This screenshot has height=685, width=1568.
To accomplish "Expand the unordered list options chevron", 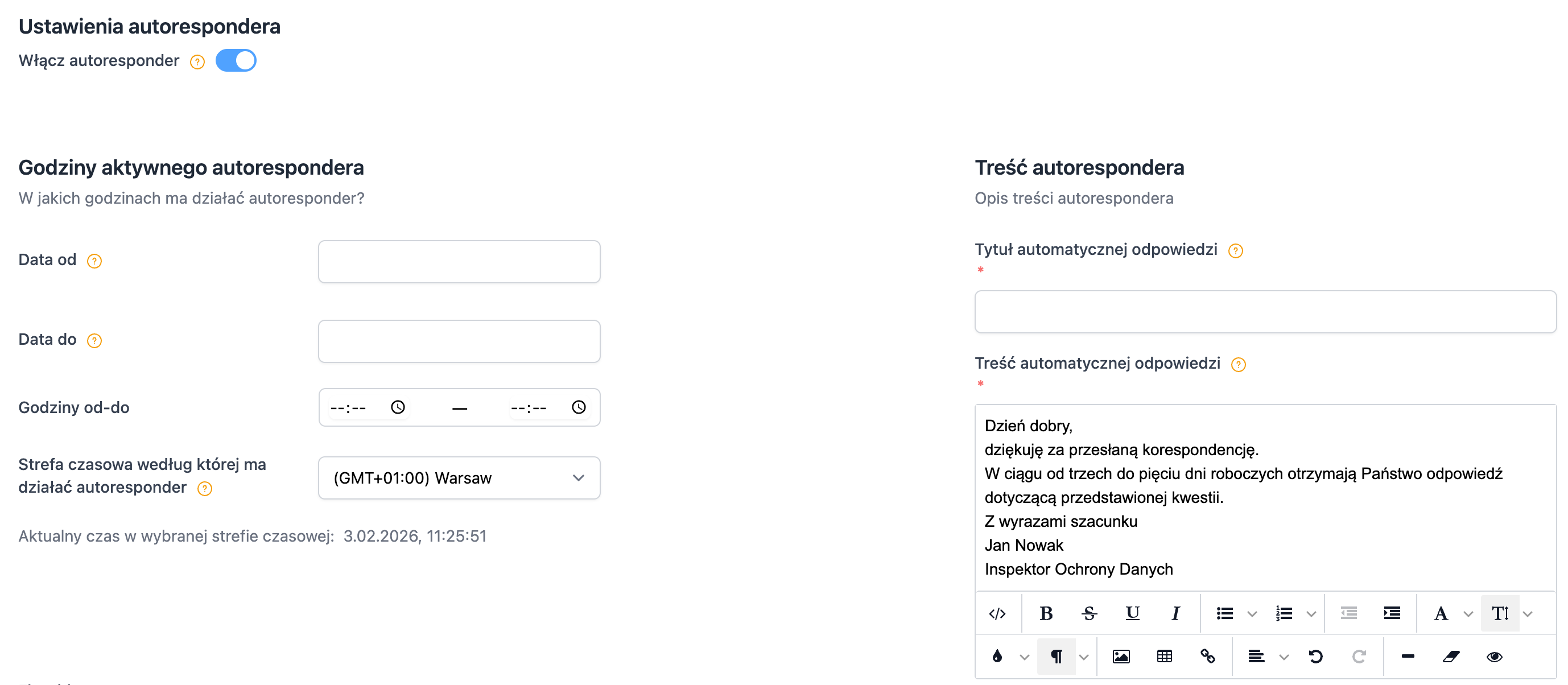I will point(1252,614).
